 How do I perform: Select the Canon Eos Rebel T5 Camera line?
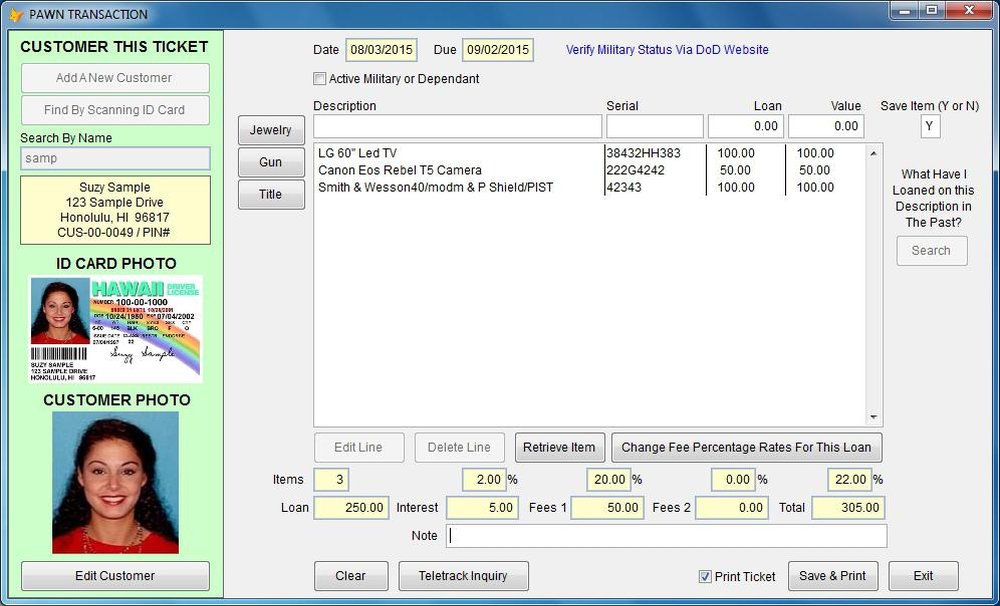coord(589,170)
